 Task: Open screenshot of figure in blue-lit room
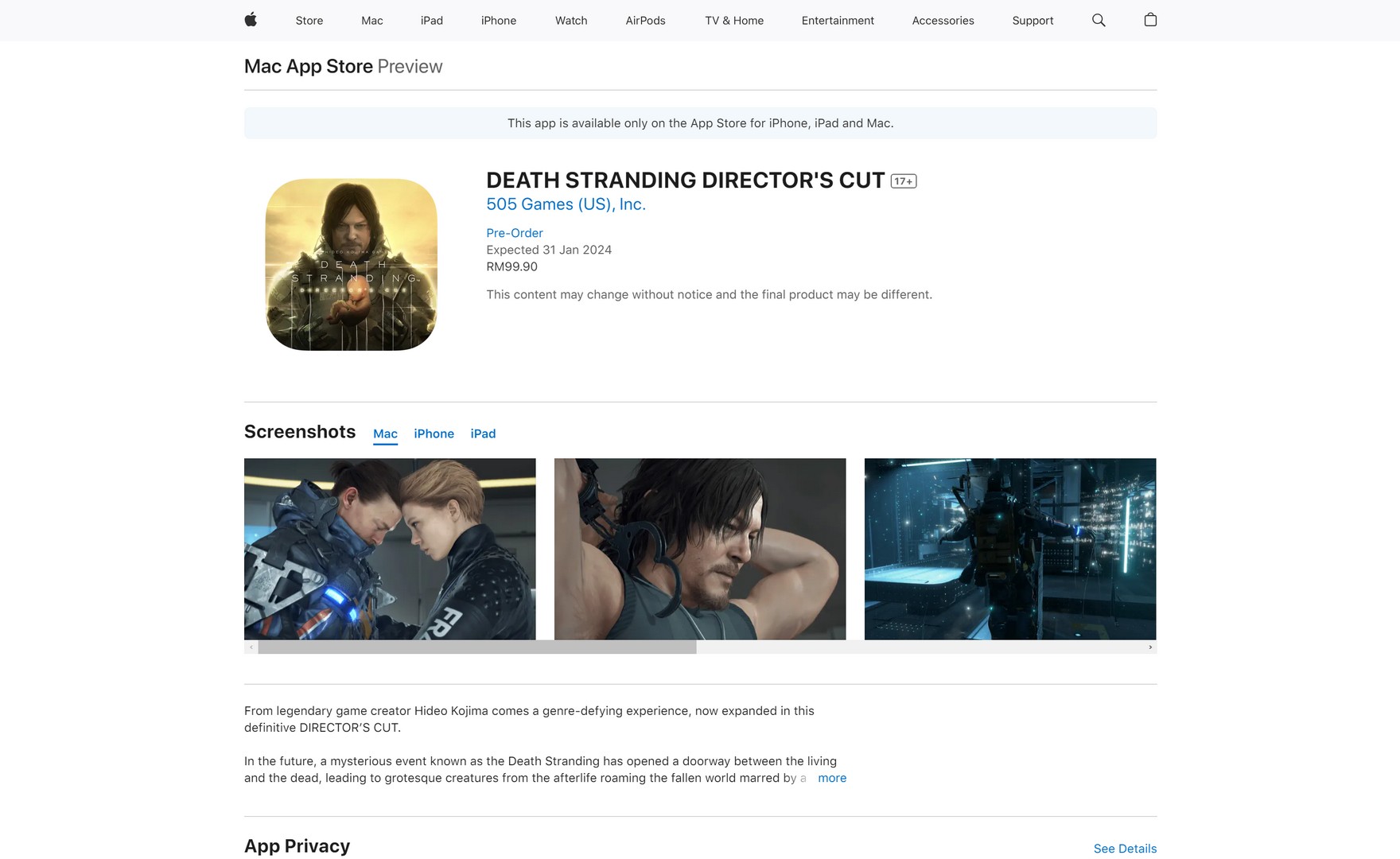point(1010,549)
